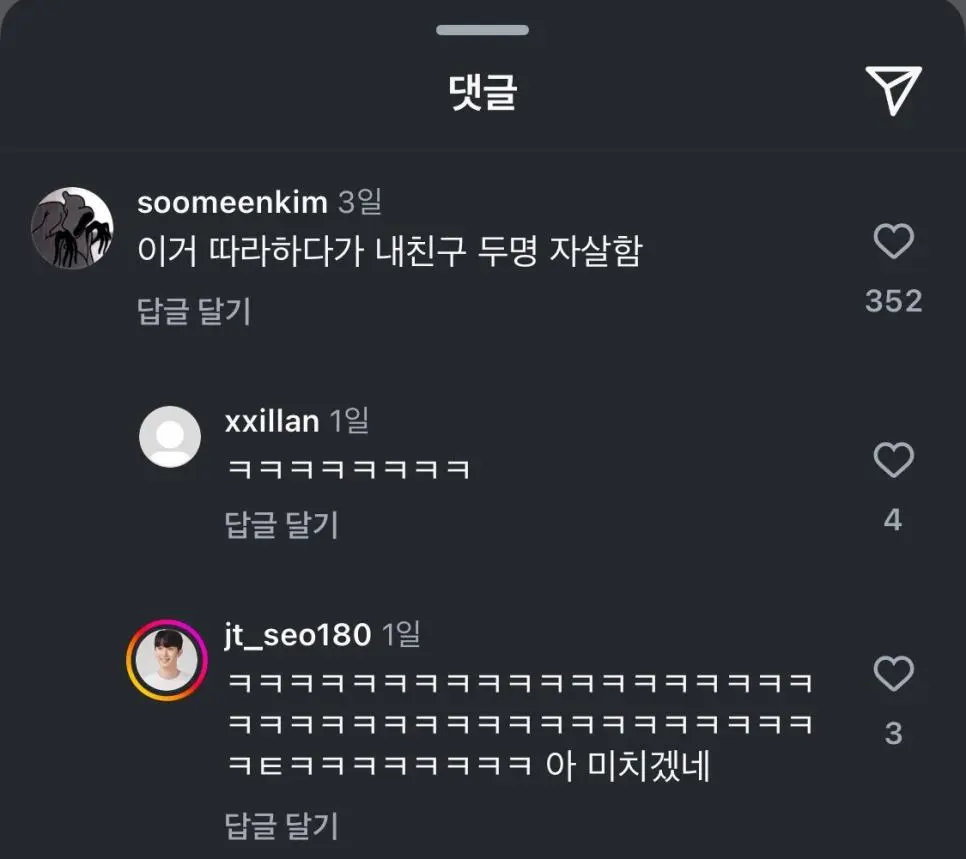Select soomeenkim's comment text
This screenshot has height=859, width=966.
pyautogui.click(x=388, y=252)
